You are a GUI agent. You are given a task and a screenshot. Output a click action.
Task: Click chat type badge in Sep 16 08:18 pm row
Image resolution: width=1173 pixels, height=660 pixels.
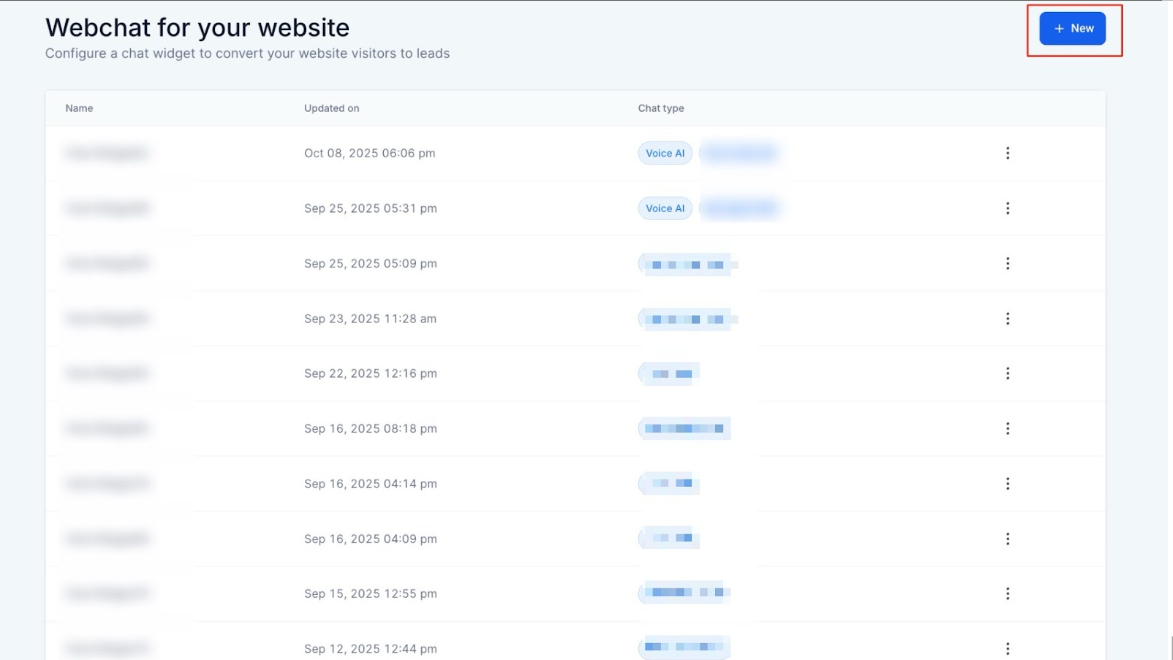pos(684,428)
